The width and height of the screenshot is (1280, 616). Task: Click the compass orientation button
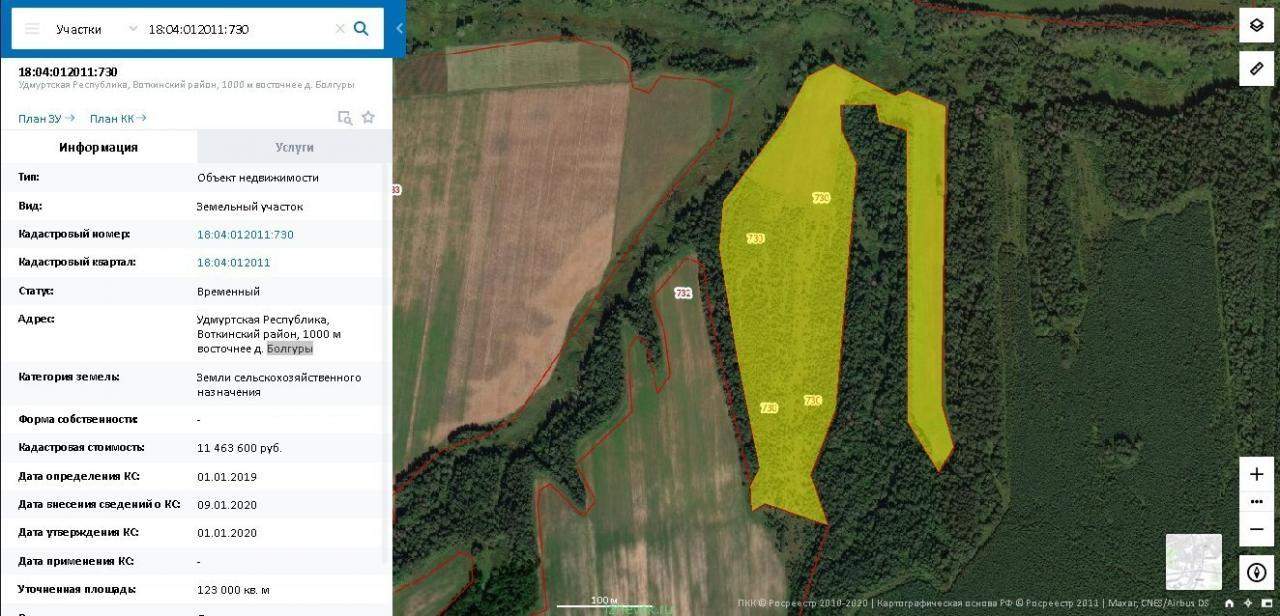click(1257, 573)
